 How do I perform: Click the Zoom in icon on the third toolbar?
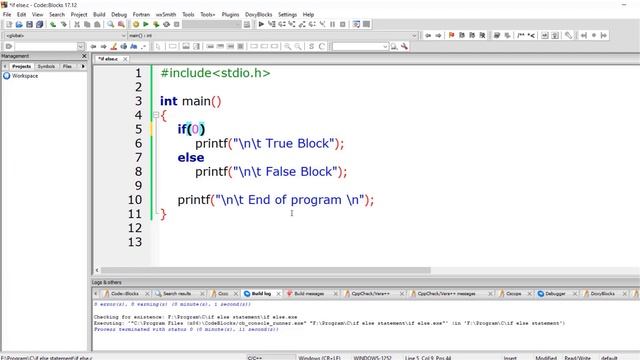point(288,47)
